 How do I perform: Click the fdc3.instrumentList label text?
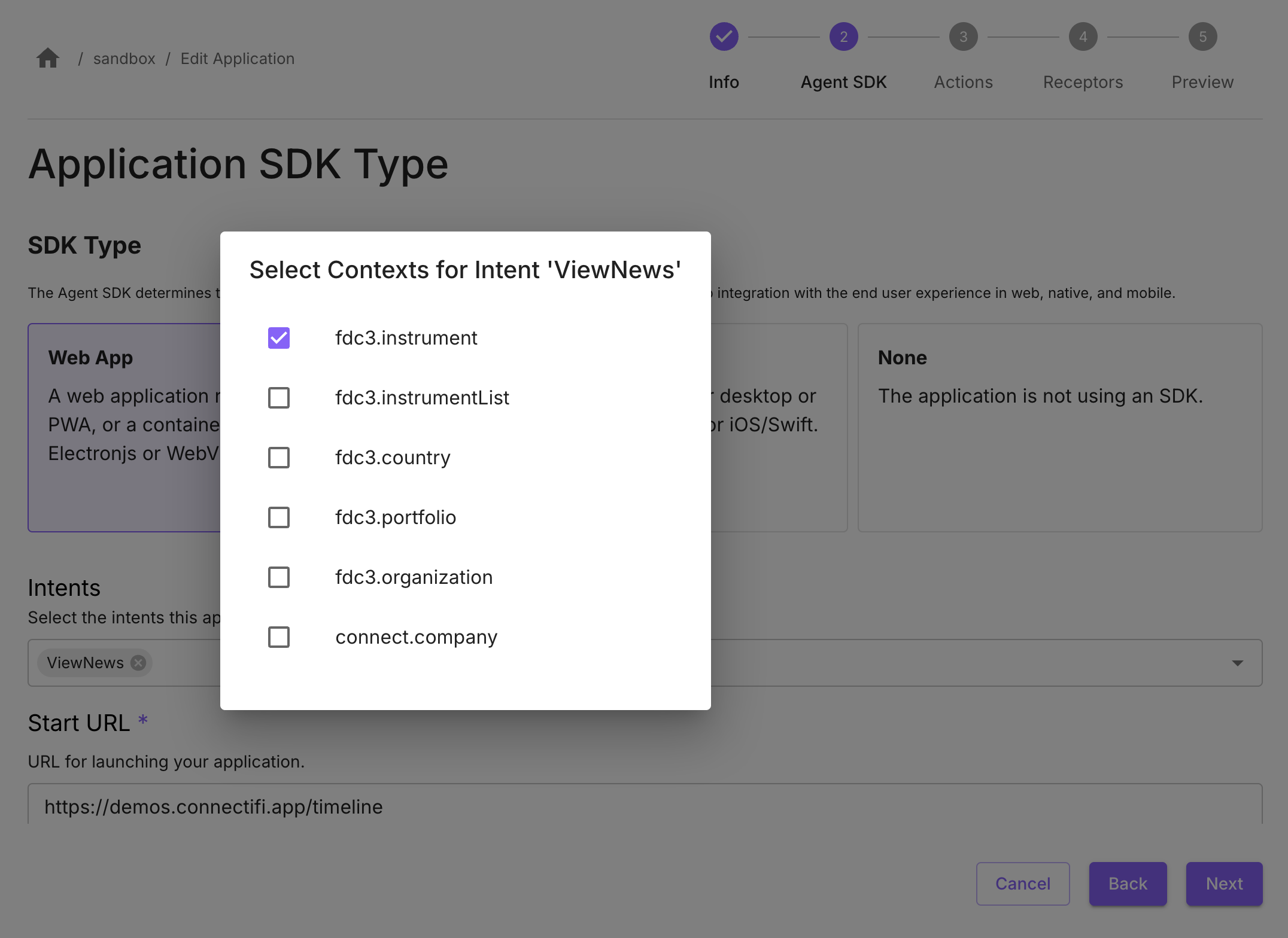[x=422, y=398]
